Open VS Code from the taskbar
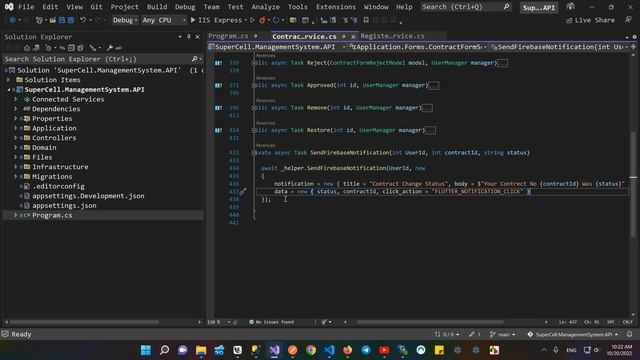 [329, 350]
